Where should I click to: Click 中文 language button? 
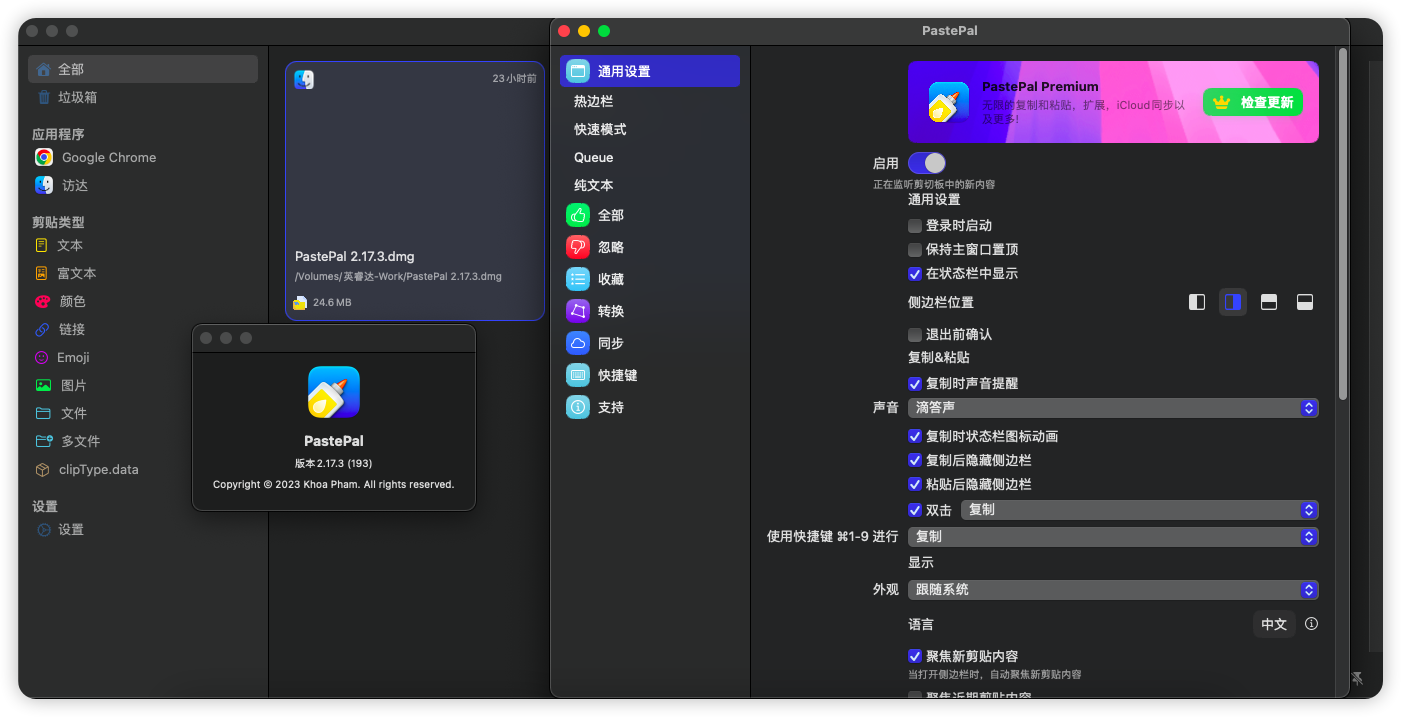click(x=1274, y=624)
